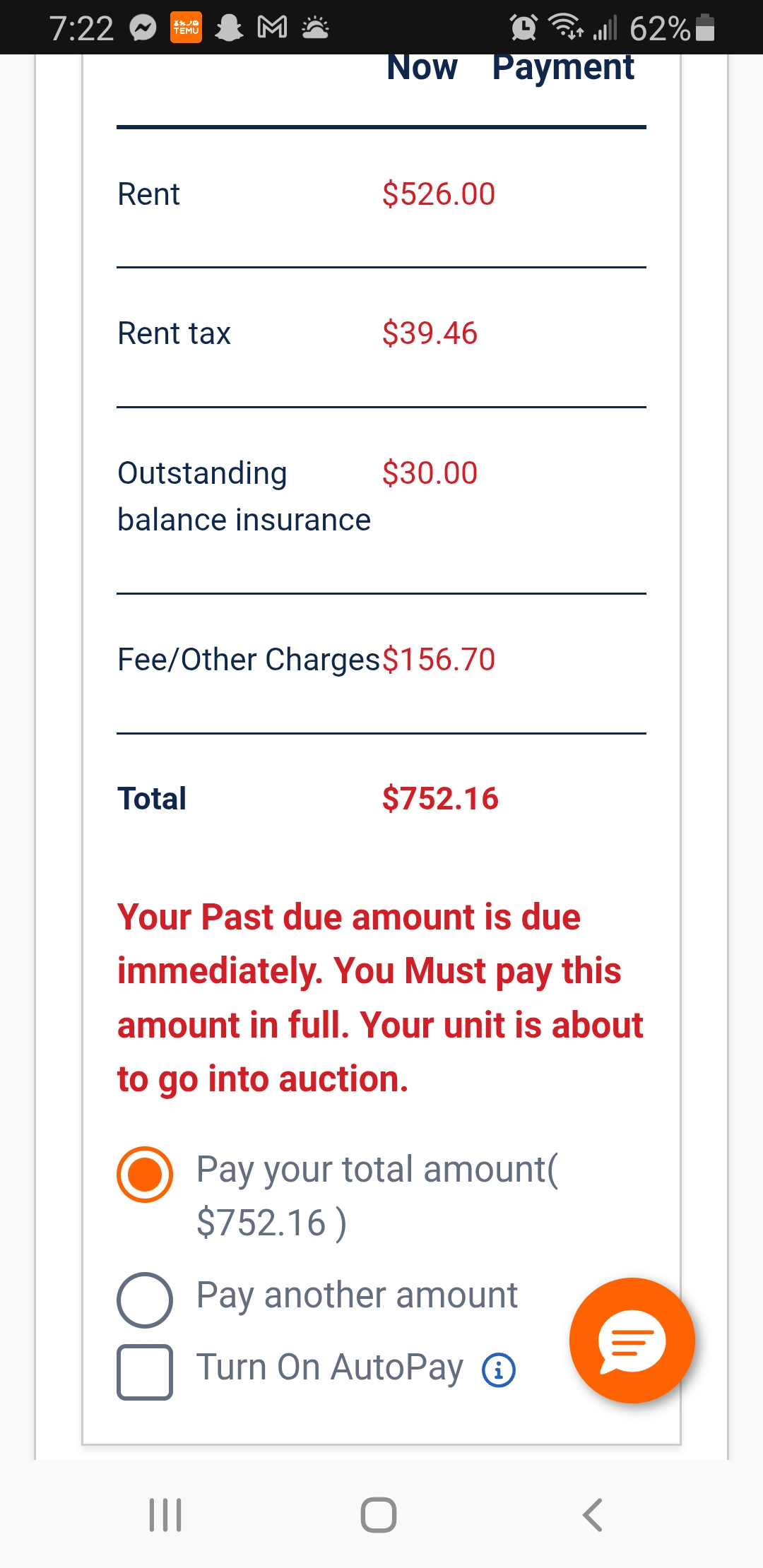Select Pay another amount option
Image resolution: width=763 pixels, height=1568 pixels.
click(x=145, y=1300)
